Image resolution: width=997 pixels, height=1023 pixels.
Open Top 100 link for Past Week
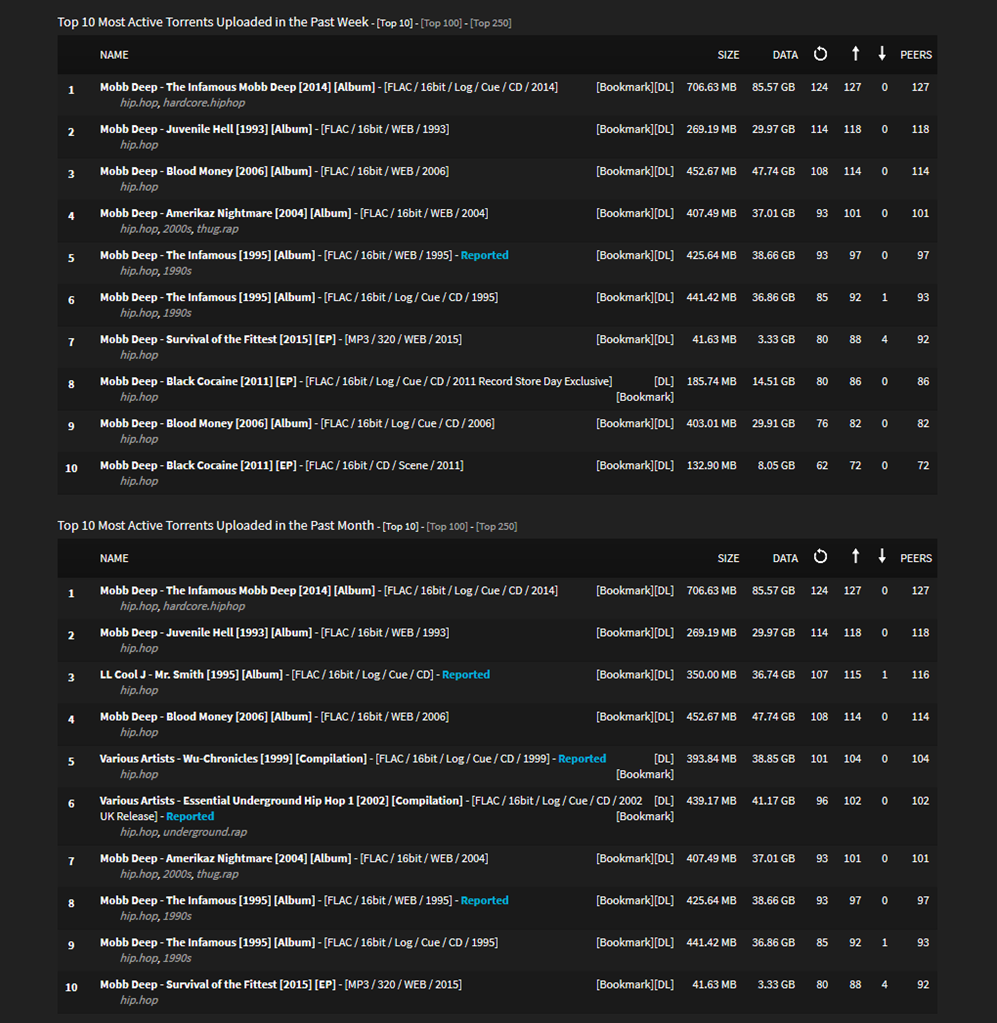click(441, 23)
